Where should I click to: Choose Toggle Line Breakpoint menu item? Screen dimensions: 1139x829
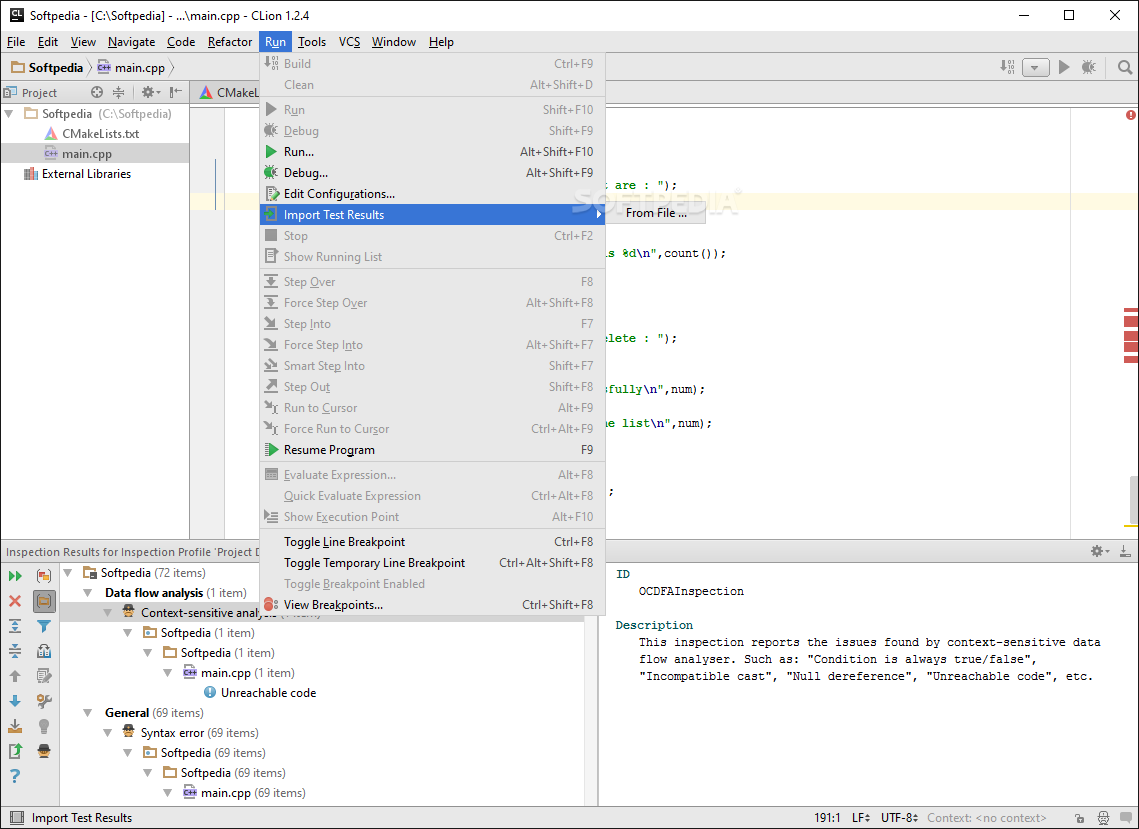pyautogui.click(x=433, y=542)
